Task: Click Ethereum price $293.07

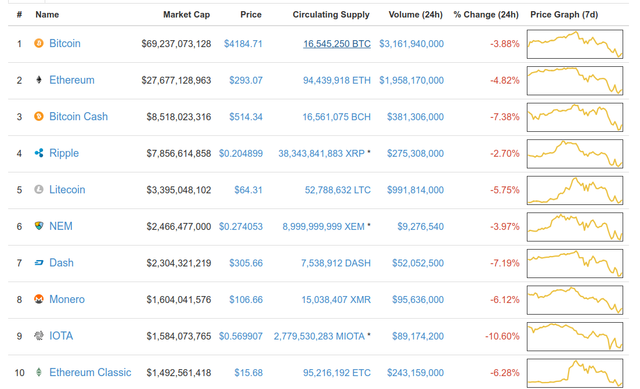Action: (x=246, y=80)
